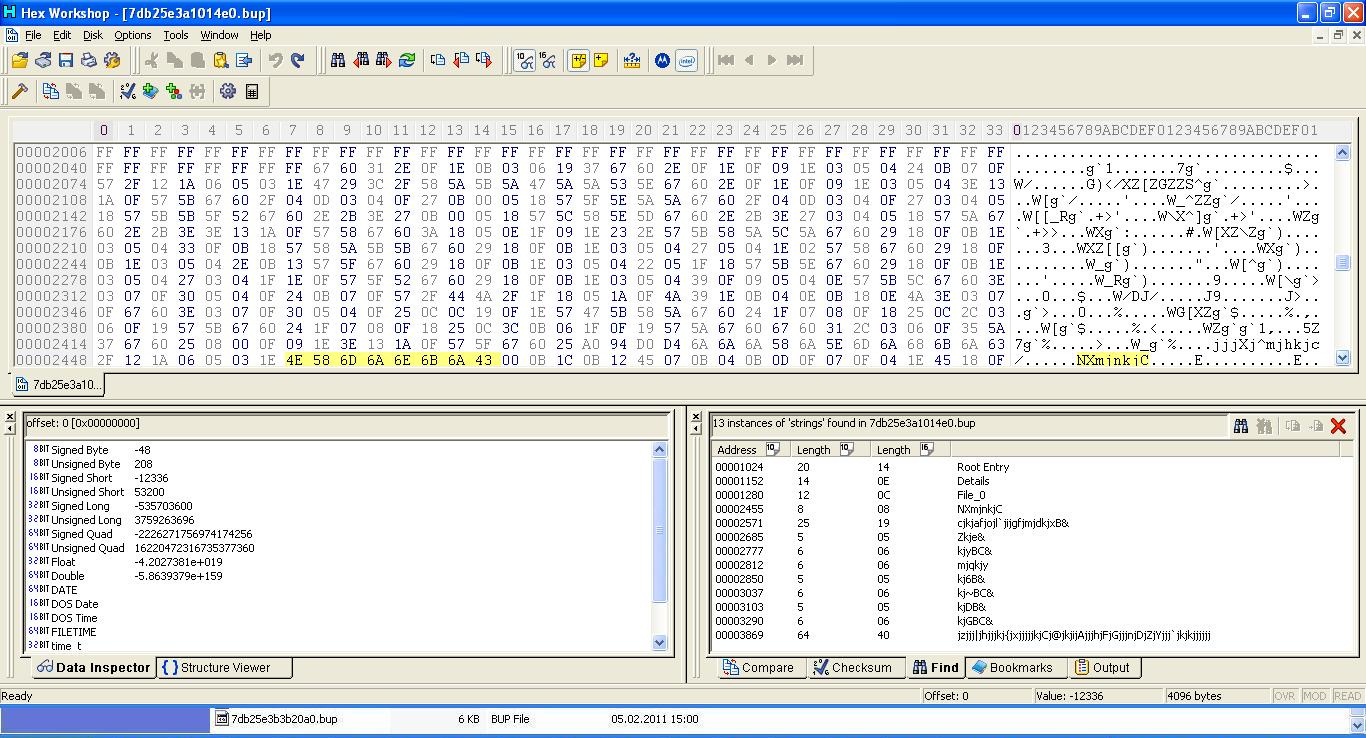This screenshot has height=738, width=1368.
Task: Toggle second Length column hex format icon
Action: tap(926, 449)
